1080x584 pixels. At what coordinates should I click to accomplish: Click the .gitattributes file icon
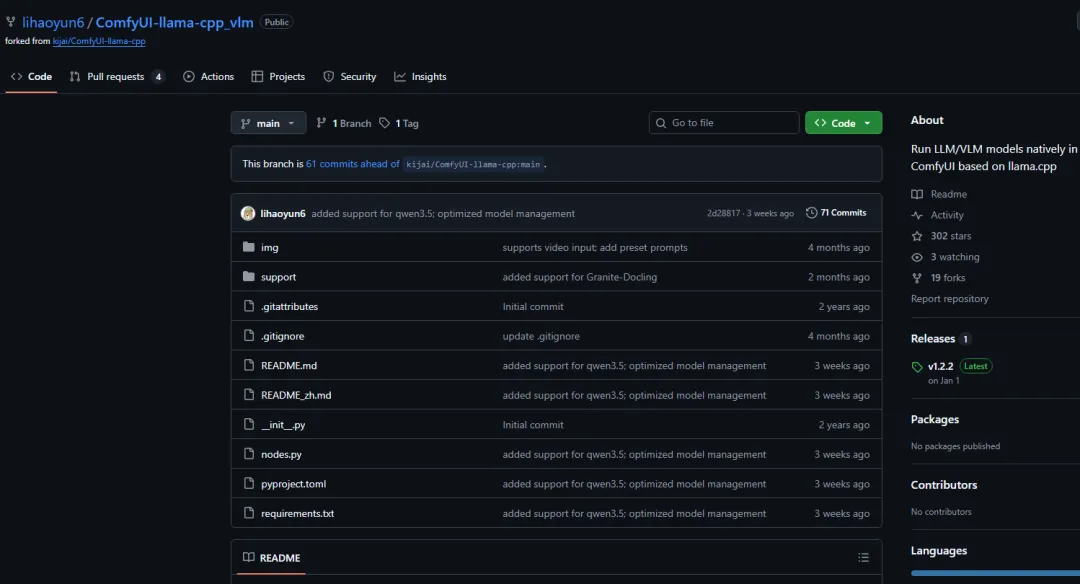pos(249,306)
